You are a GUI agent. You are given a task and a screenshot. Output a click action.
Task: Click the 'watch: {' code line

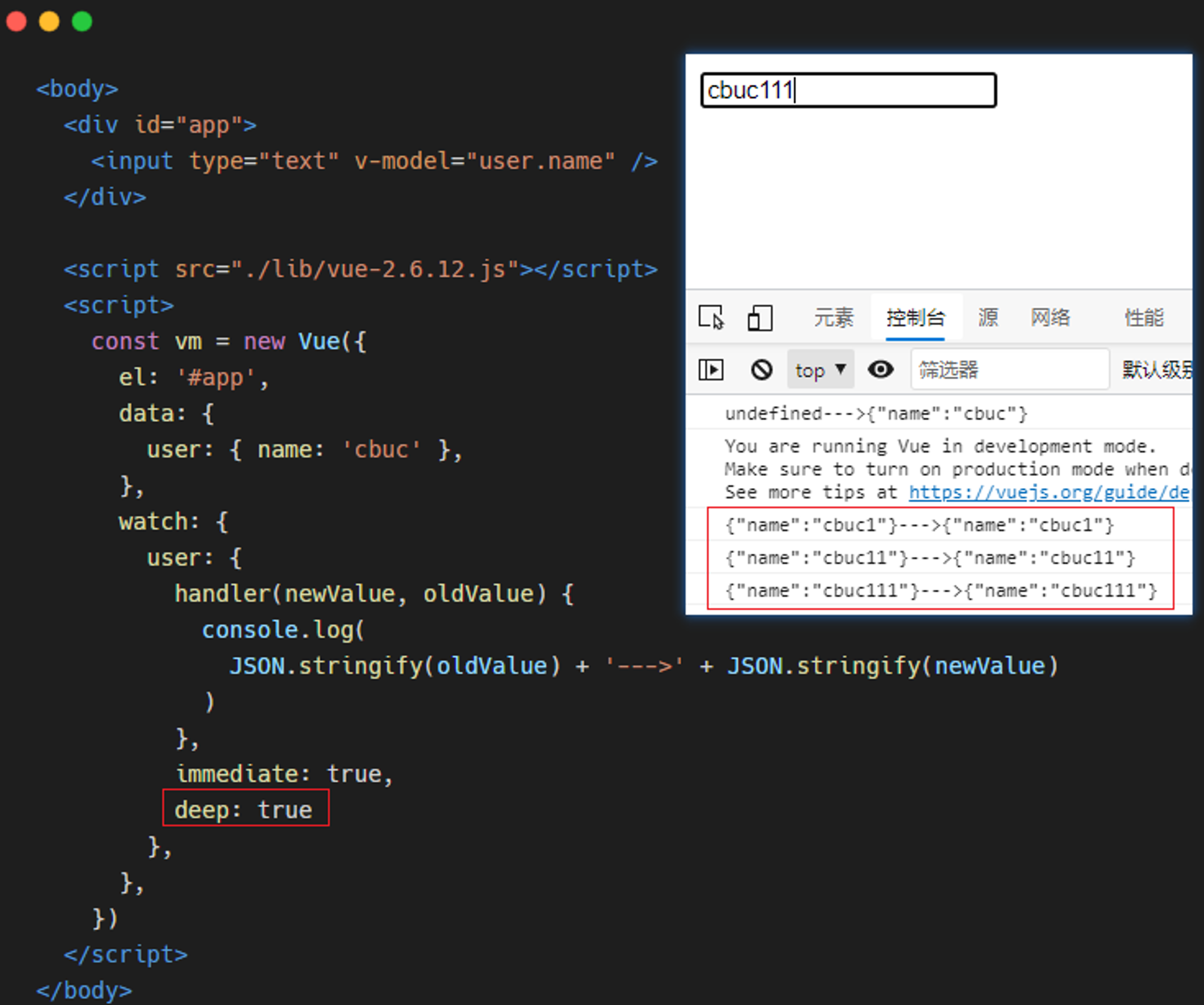pos(173,522)
